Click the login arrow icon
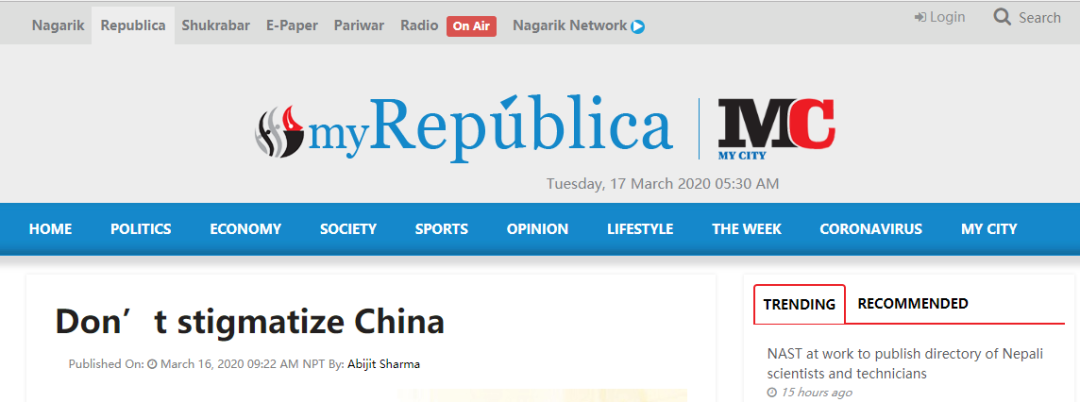This screenshot has width=1080, height=402. (x=920, y=17)
